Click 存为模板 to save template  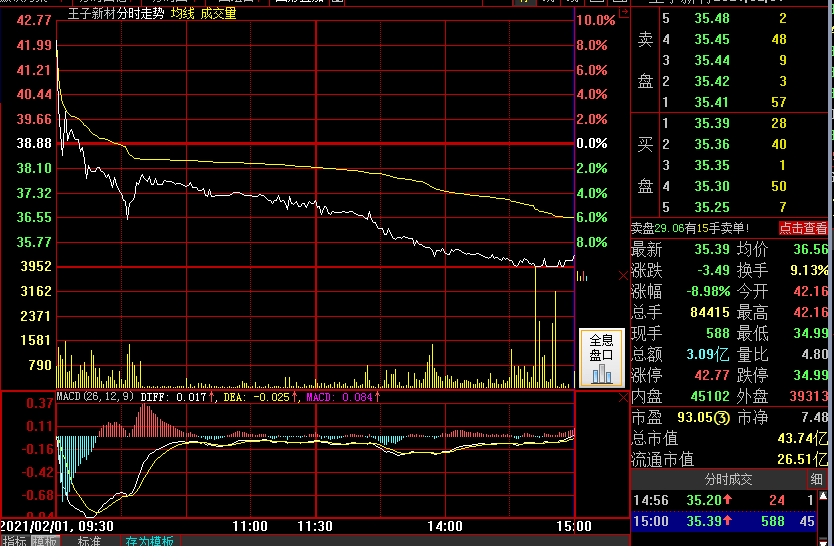click(x=149, y=541)
